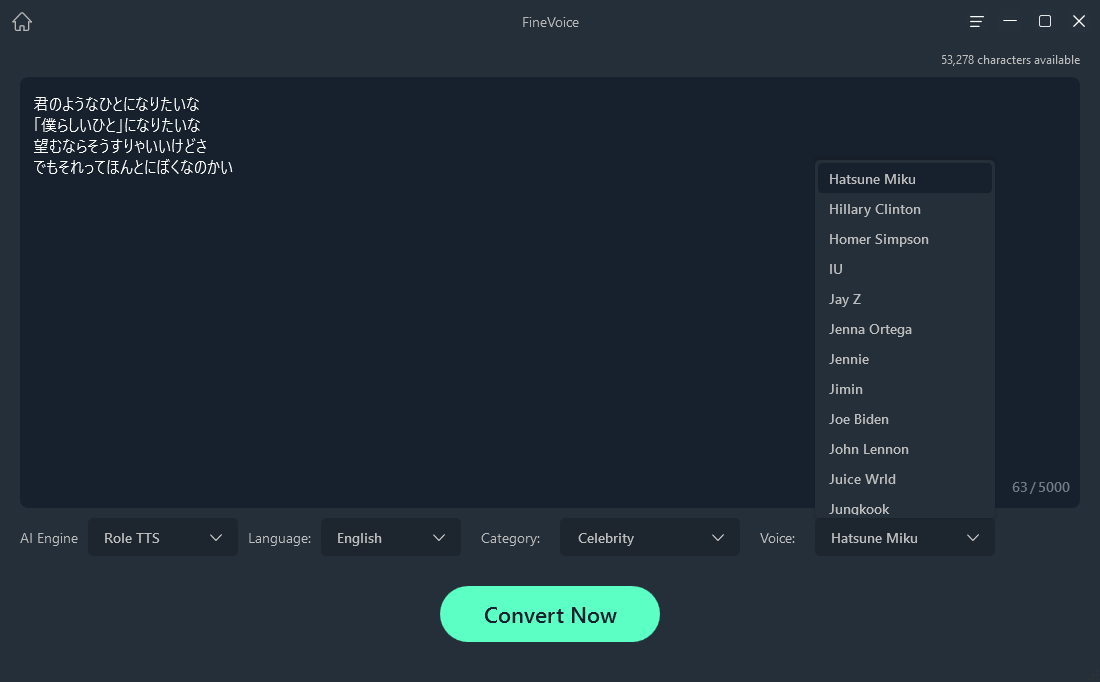Open the AI Engine Role TTS dropdown
Image resolution: width=1100 pixels, height=682 pixels.
[163, 537]
